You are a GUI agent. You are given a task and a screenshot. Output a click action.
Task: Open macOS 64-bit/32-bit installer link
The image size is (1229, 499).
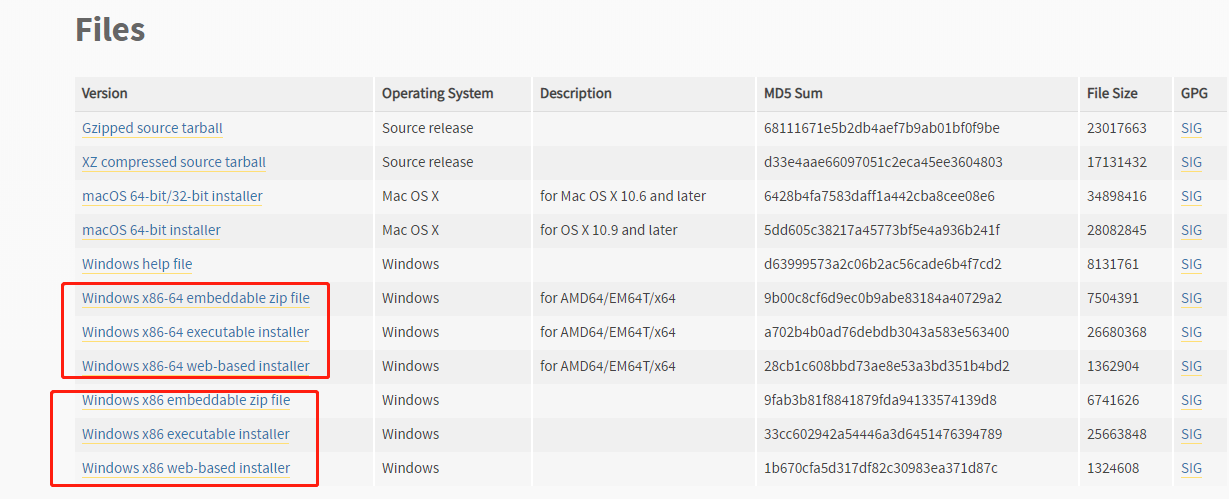pos(172,196)
